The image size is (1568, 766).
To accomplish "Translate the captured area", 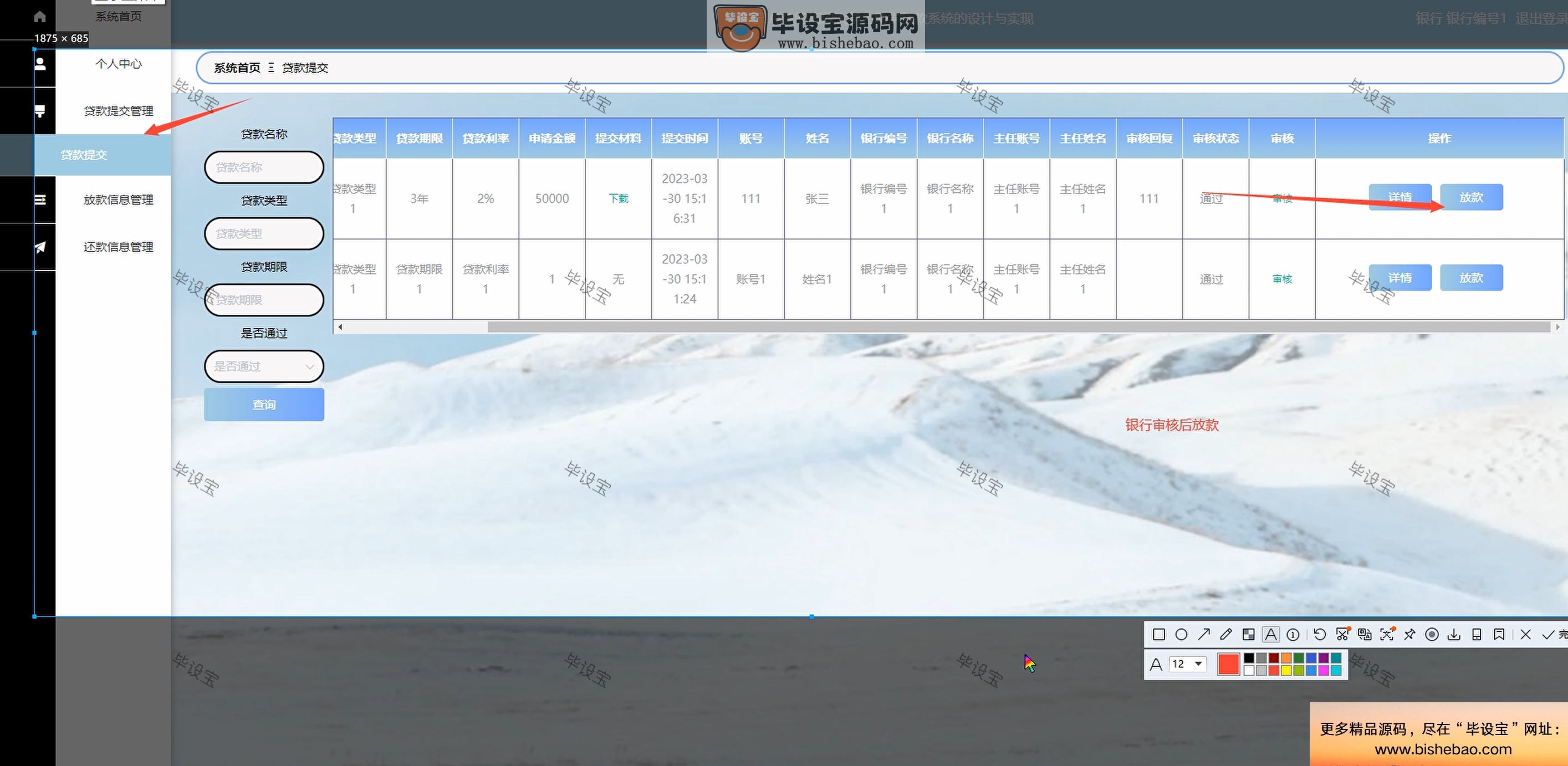I will coord(1365,635).
